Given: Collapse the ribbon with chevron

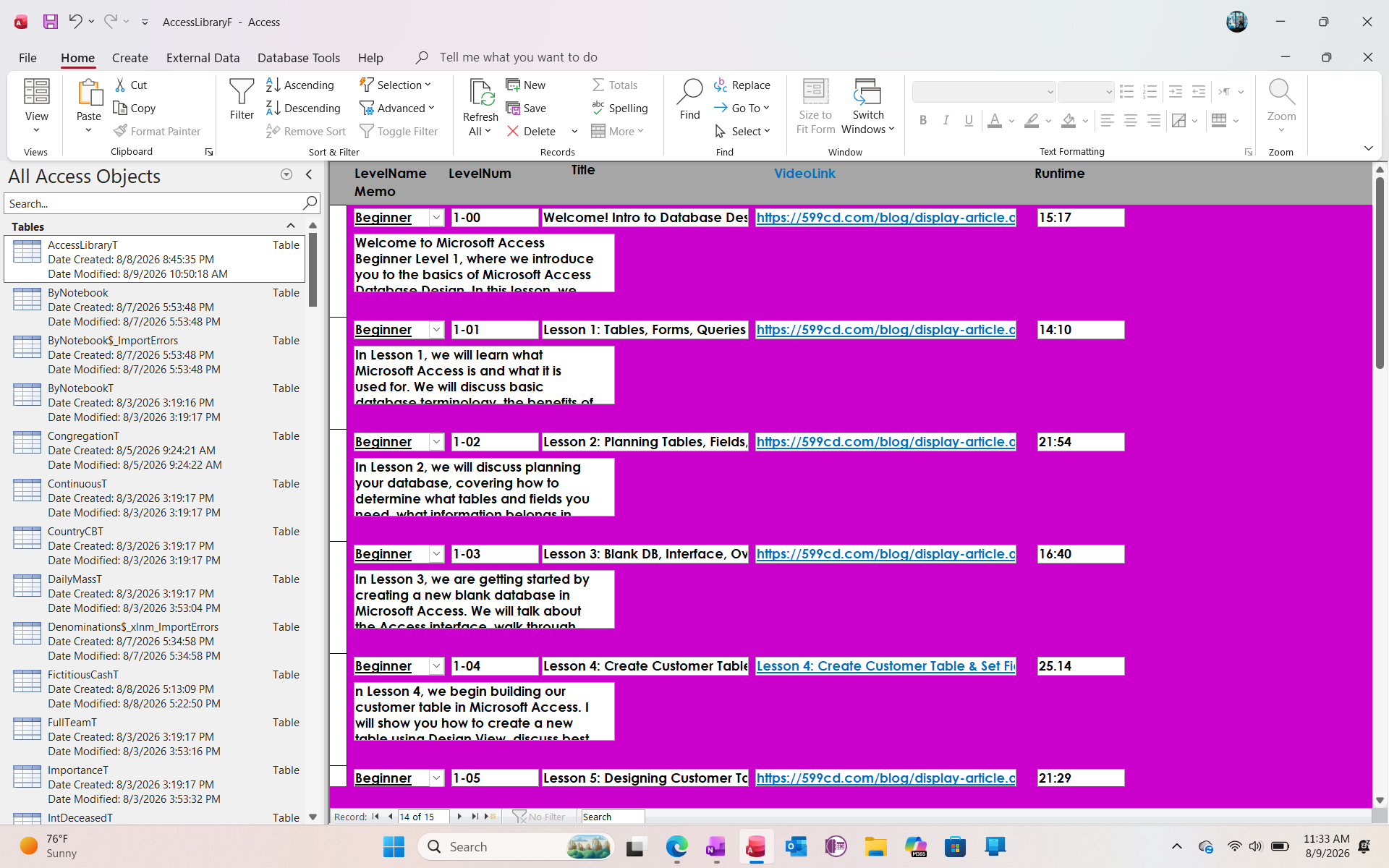Looking at the screenshot, I should click(1368, 148).
